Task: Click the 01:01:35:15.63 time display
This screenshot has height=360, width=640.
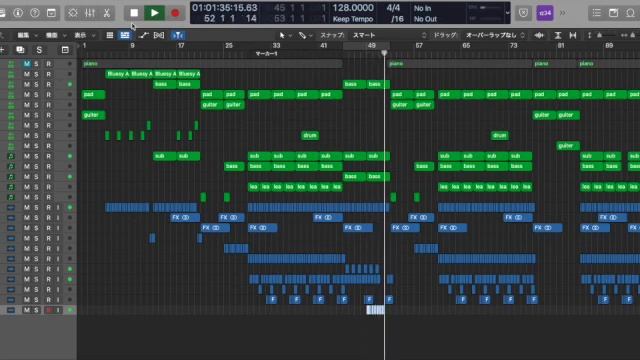Action: (224, 8)
